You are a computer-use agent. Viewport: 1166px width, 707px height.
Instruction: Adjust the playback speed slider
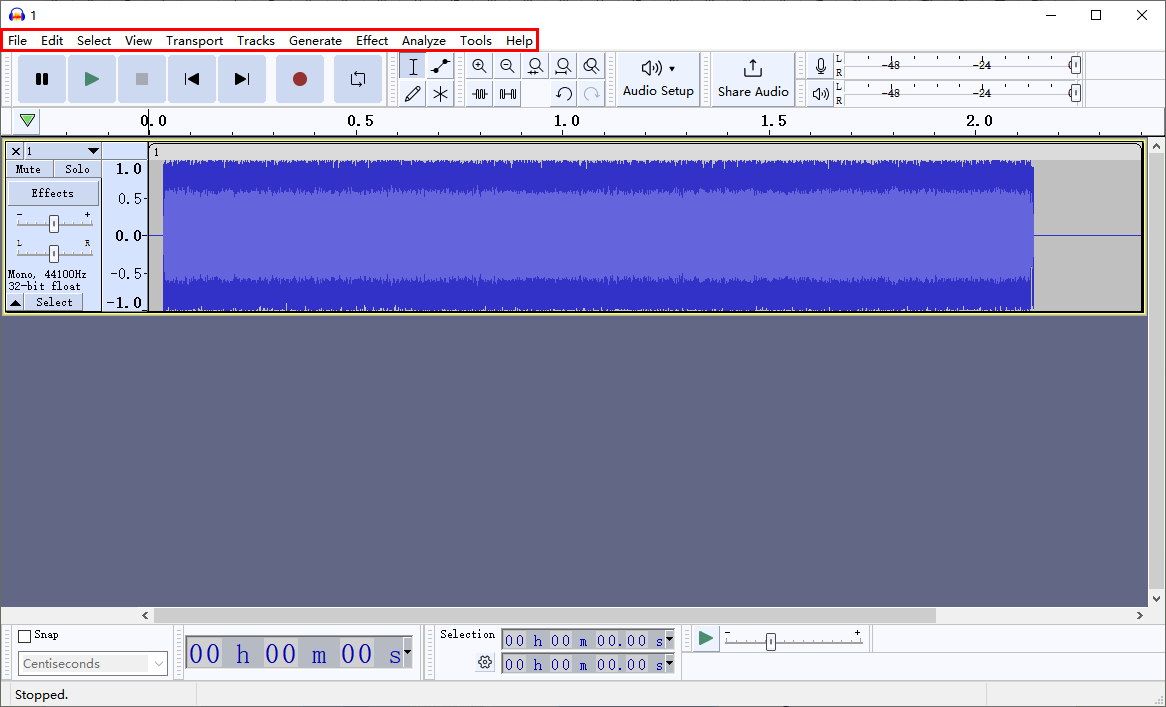tap(771, 641)
